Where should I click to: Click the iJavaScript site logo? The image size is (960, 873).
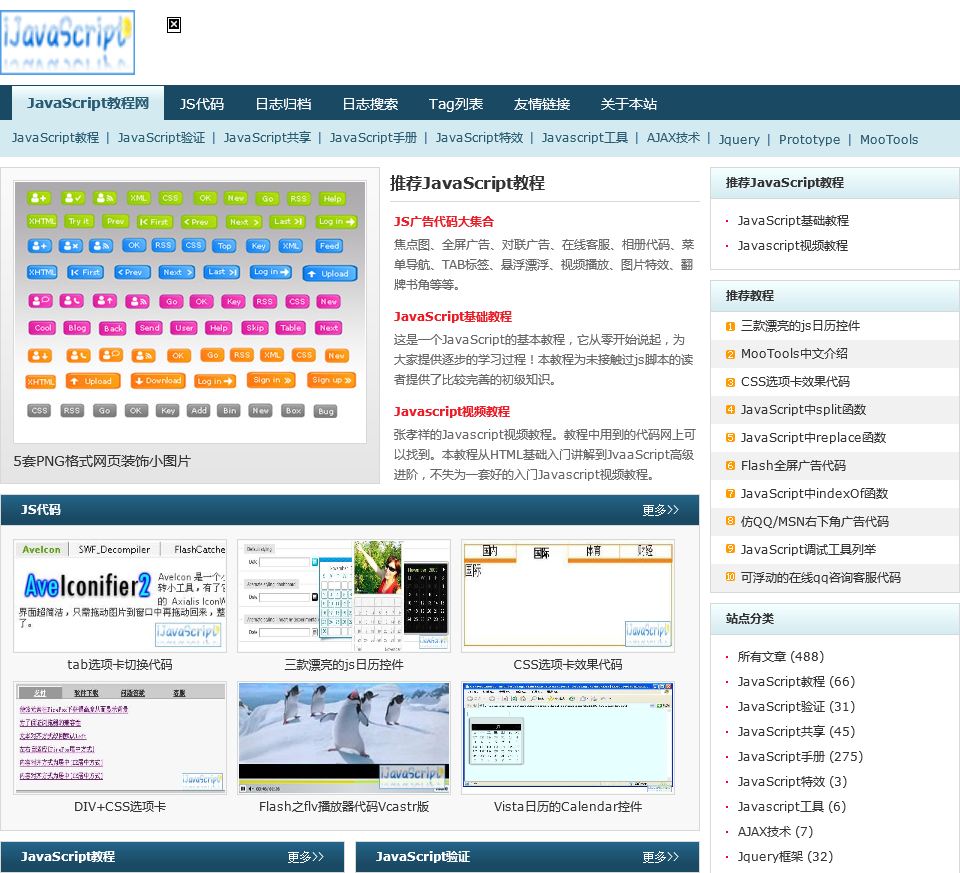pyautogui.click(x=67, y=42)
